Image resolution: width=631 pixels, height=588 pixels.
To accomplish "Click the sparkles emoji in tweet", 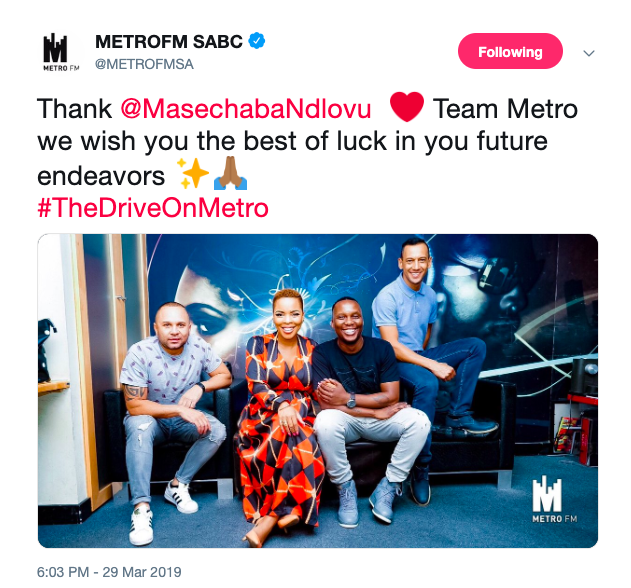I will coord(193,173).
